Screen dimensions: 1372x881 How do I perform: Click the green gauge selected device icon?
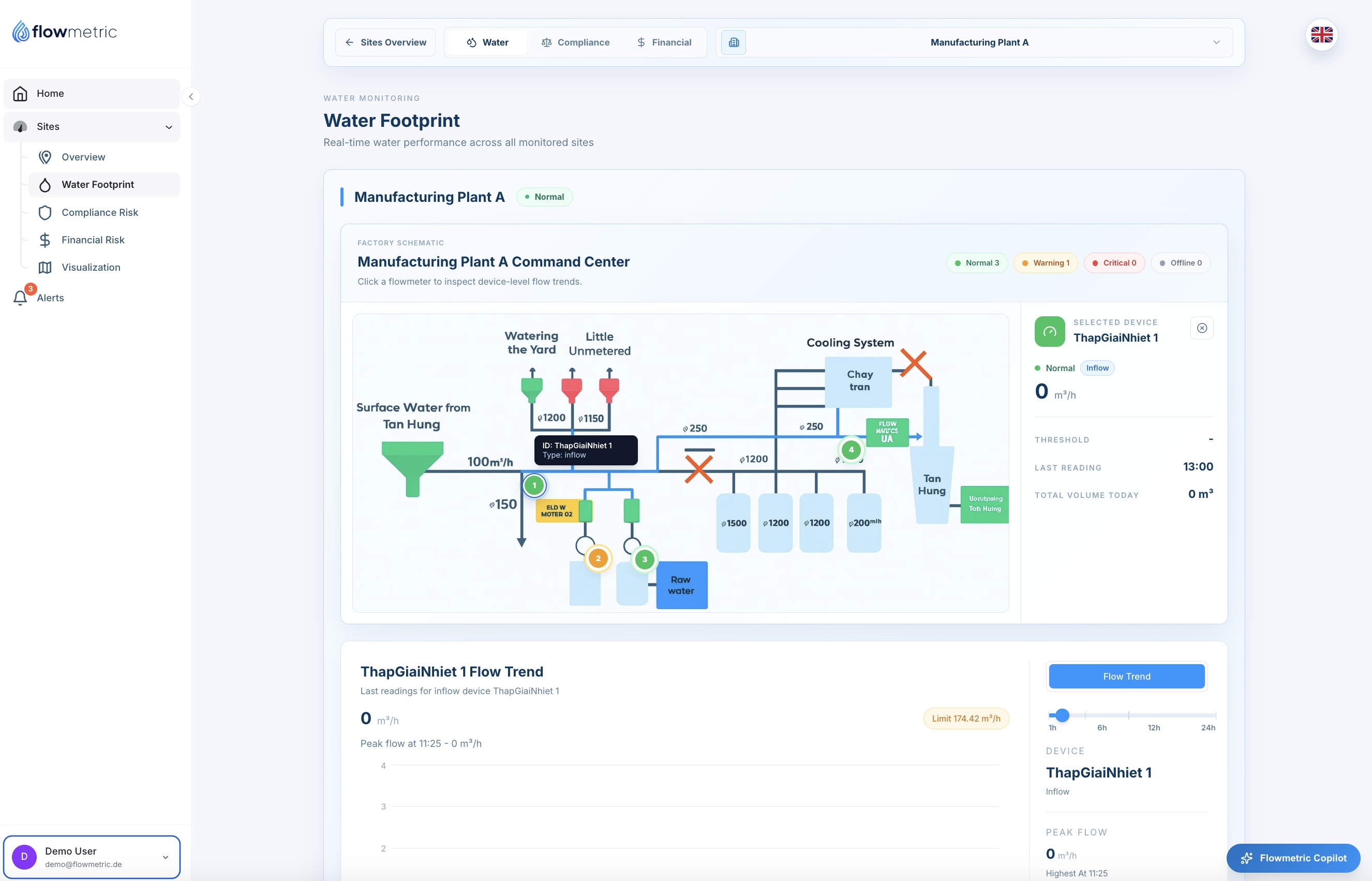pyautogui.click(x=1050, y=331)
